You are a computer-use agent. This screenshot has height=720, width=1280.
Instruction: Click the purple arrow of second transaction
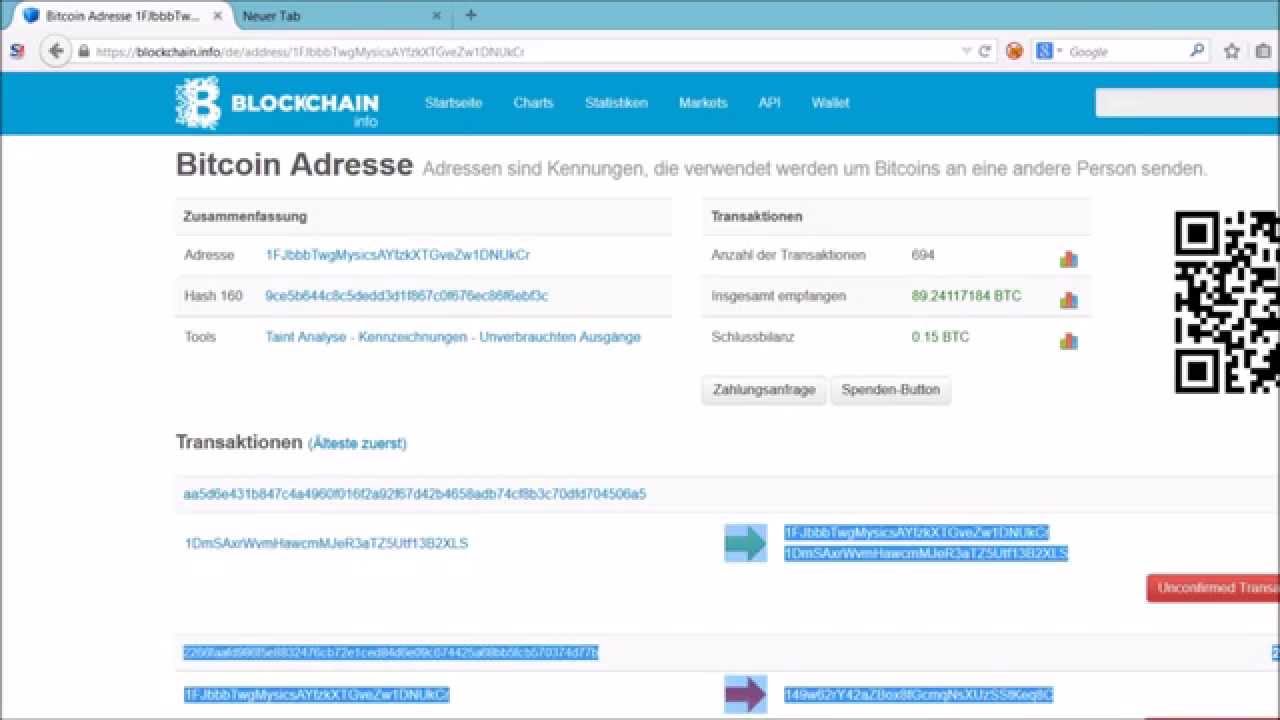pyautogui.click(x=745, y=694)
